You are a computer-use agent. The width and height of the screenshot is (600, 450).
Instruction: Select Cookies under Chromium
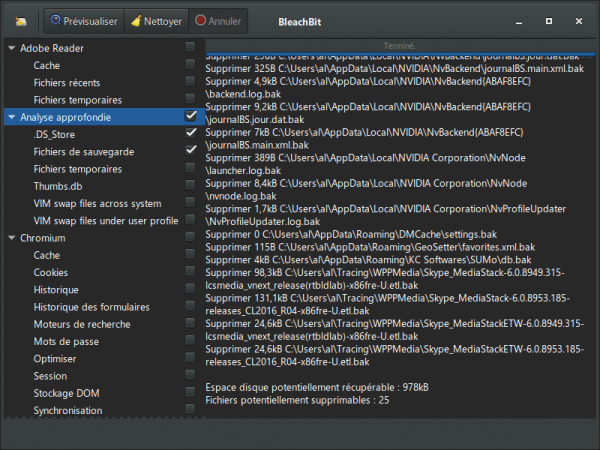104,272
